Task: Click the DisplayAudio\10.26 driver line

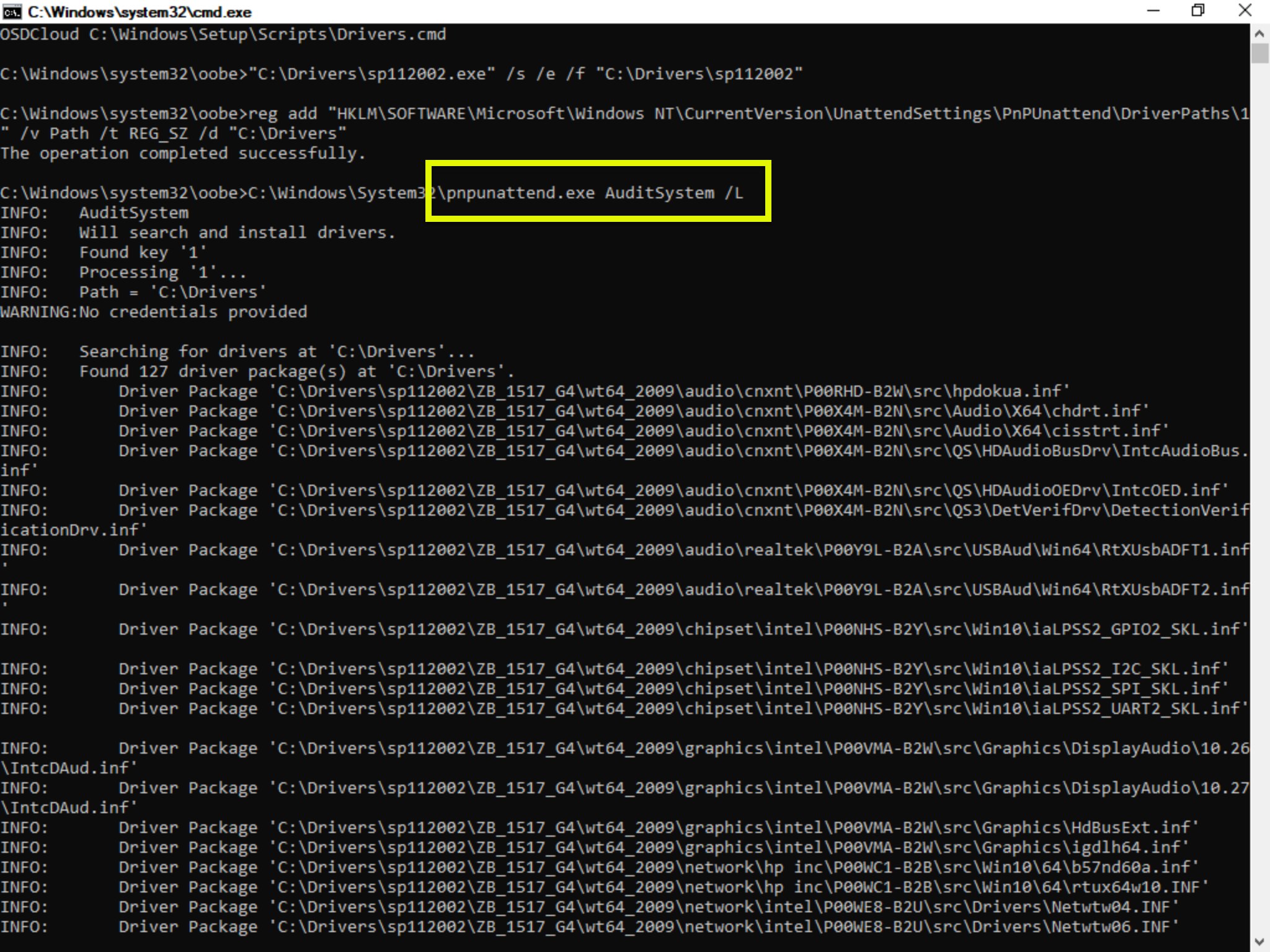Action: 624,758
